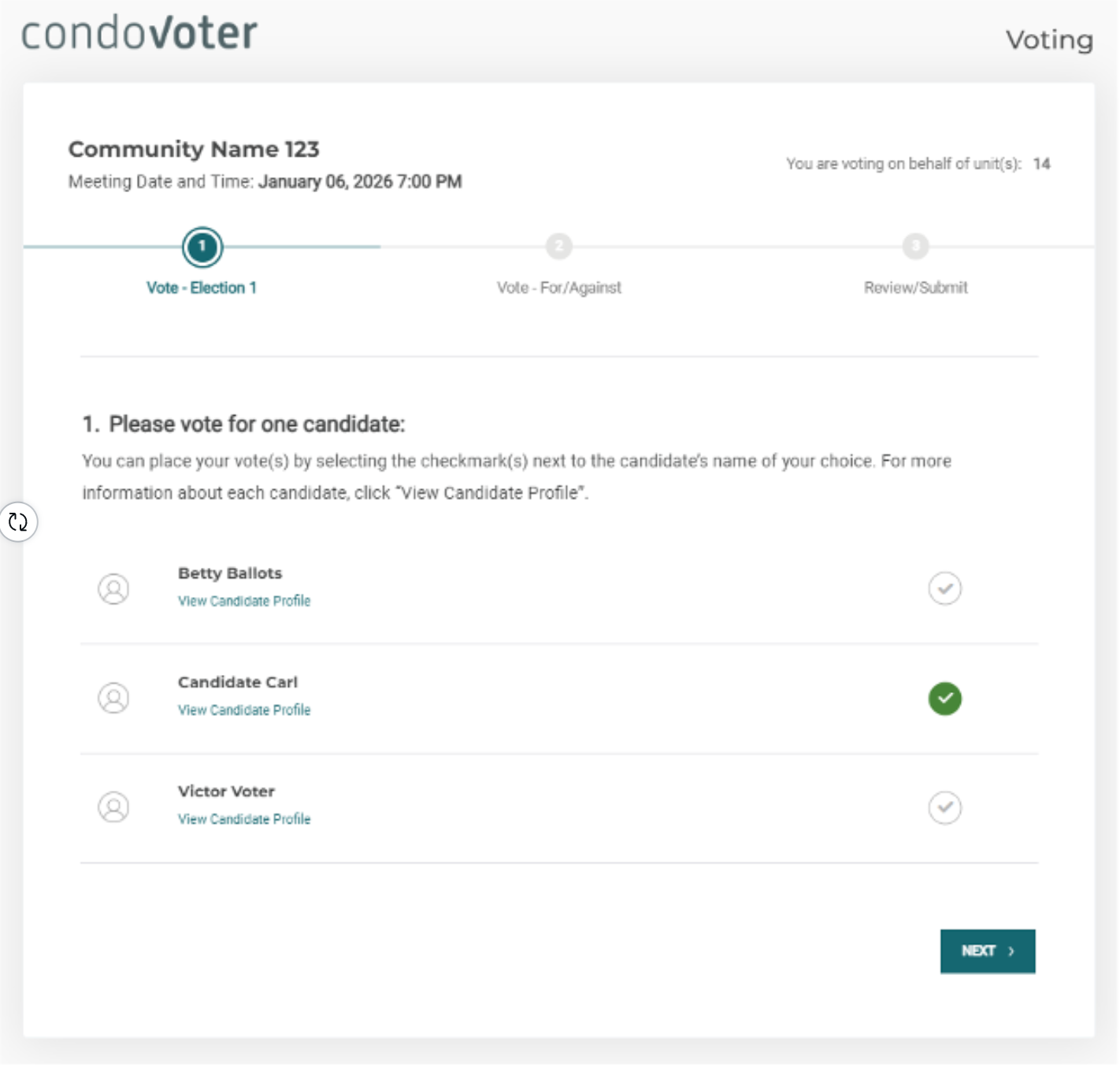Click the Candidate Carl name
Screen dimensions: 1120x1068
(238, 682)
